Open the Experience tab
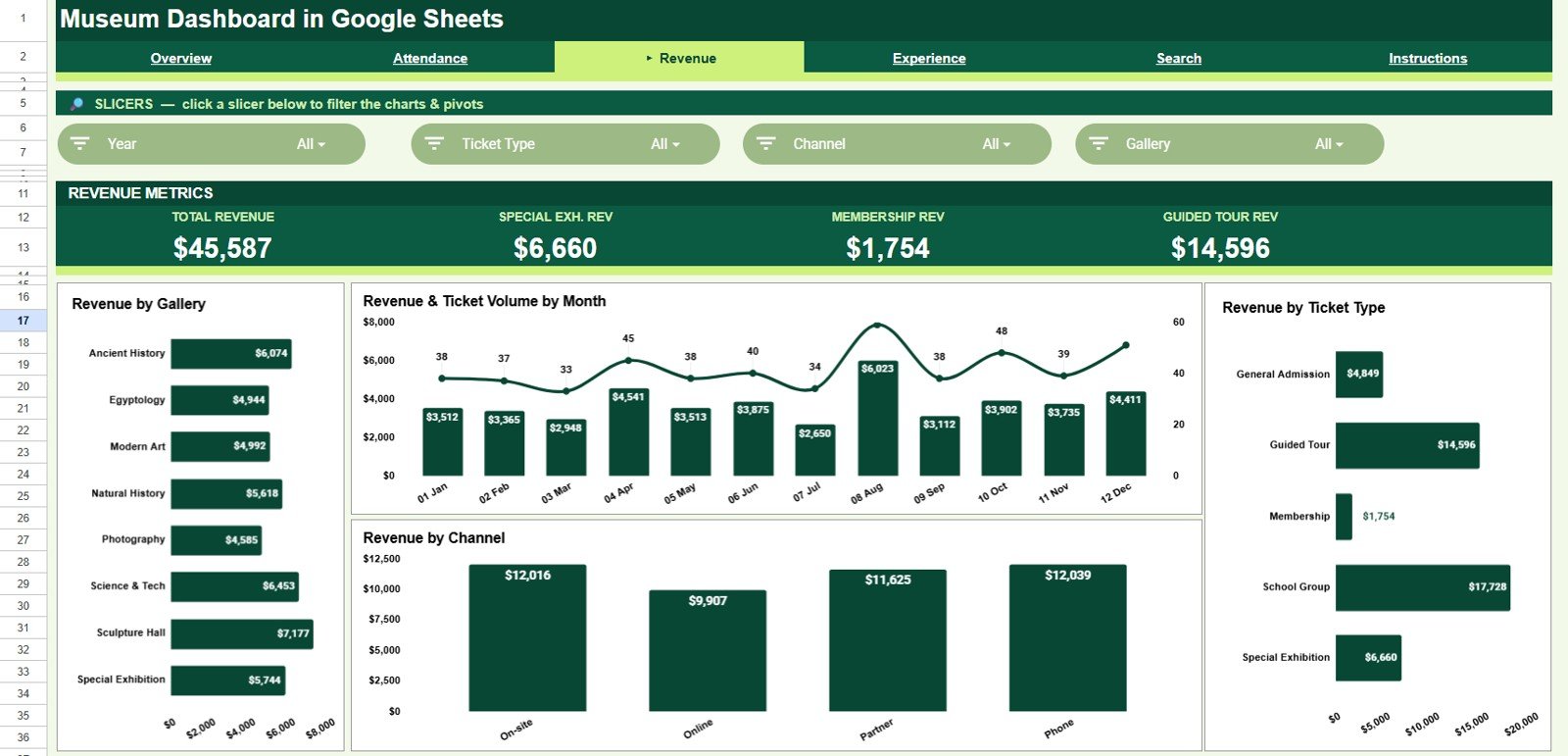Screen dimensions: 1568x756 click(x=929, y=58)
